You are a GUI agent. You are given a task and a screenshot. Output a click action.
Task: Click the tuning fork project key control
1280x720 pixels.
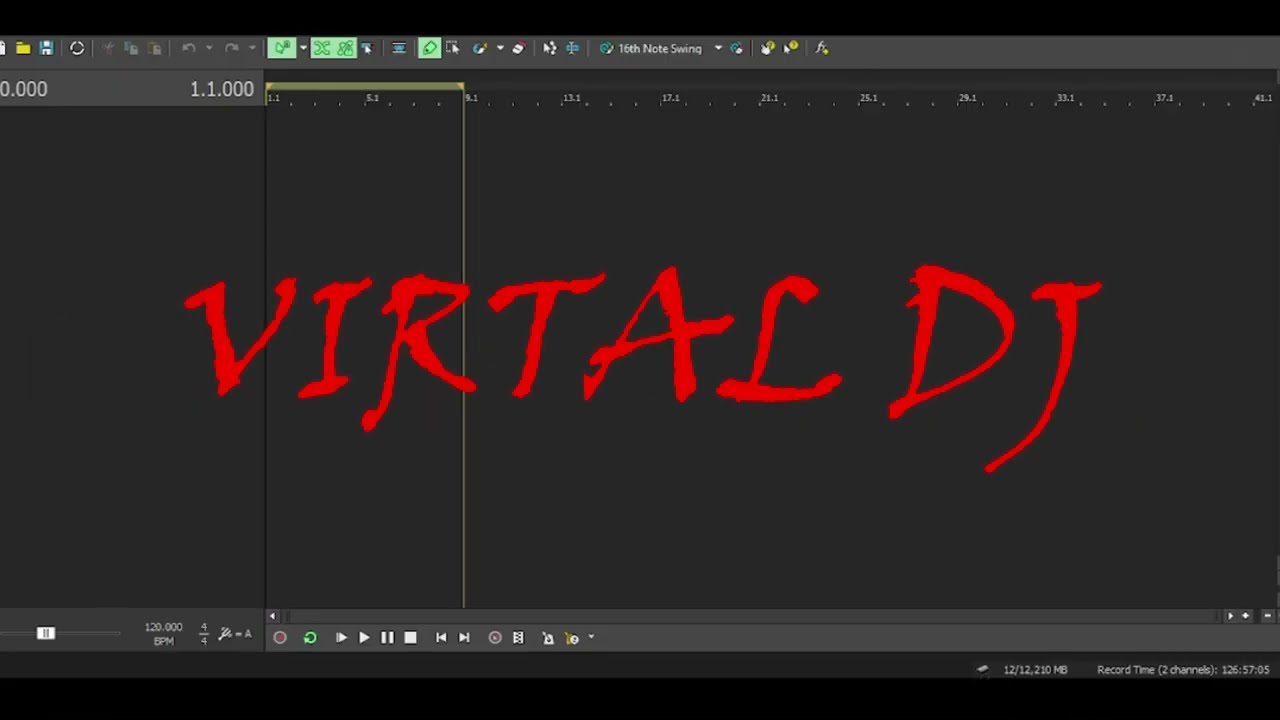click(235, 634)
